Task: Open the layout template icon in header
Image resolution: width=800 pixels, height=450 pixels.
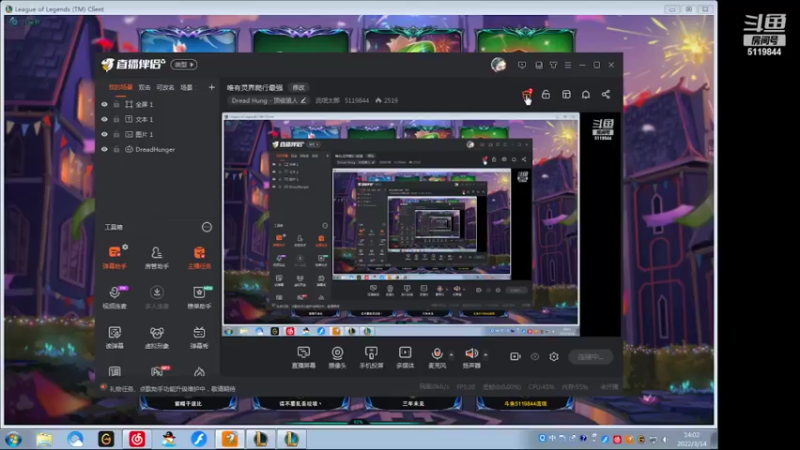Action: pos(566,94)
